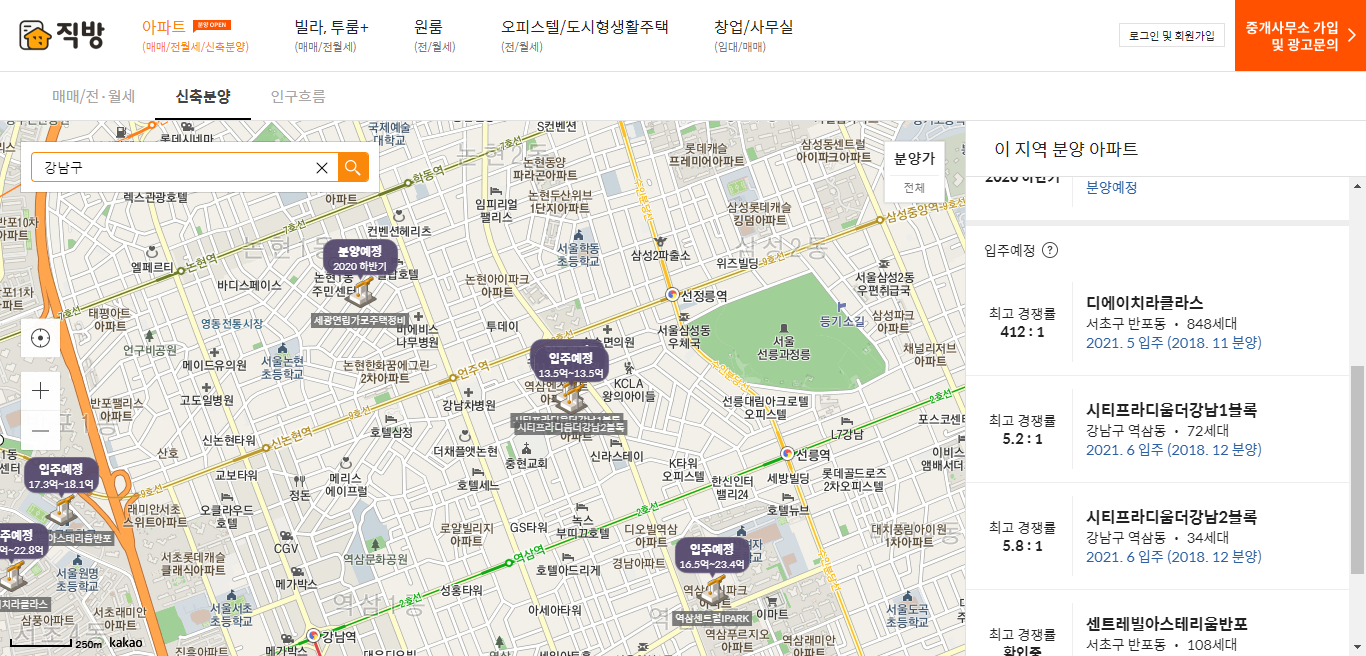Click the 선정릉역 subway station icon
Image resolution: width=1366 pixels, height=656 pixels.
click(x=673, y=296)
